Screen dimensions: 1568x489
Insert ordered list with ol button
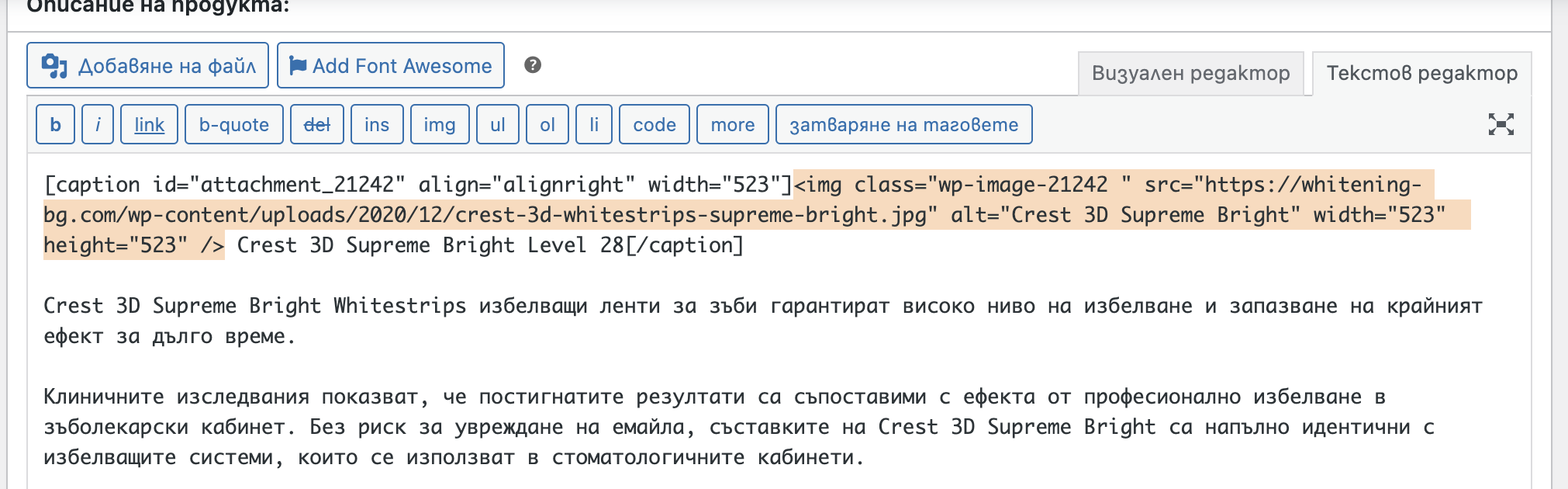[x=547, y=124]
